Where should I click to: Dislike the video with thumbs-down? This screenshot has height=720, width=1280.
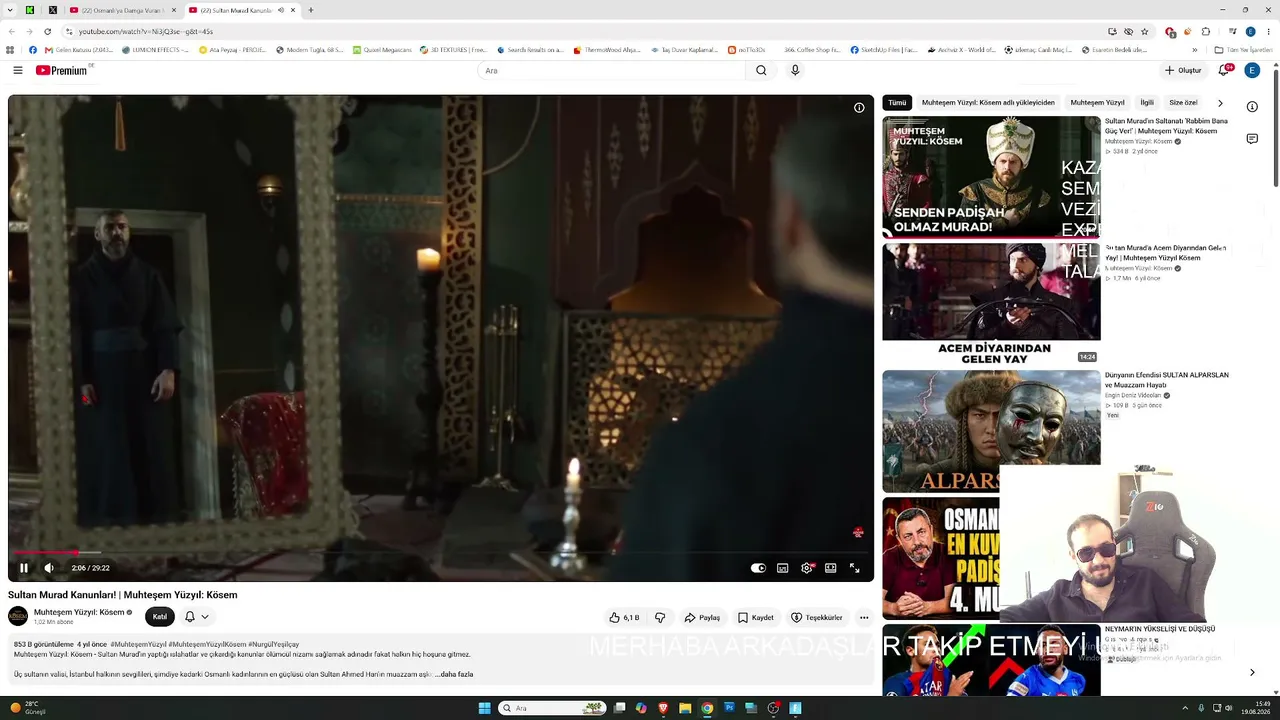point(660,617)
